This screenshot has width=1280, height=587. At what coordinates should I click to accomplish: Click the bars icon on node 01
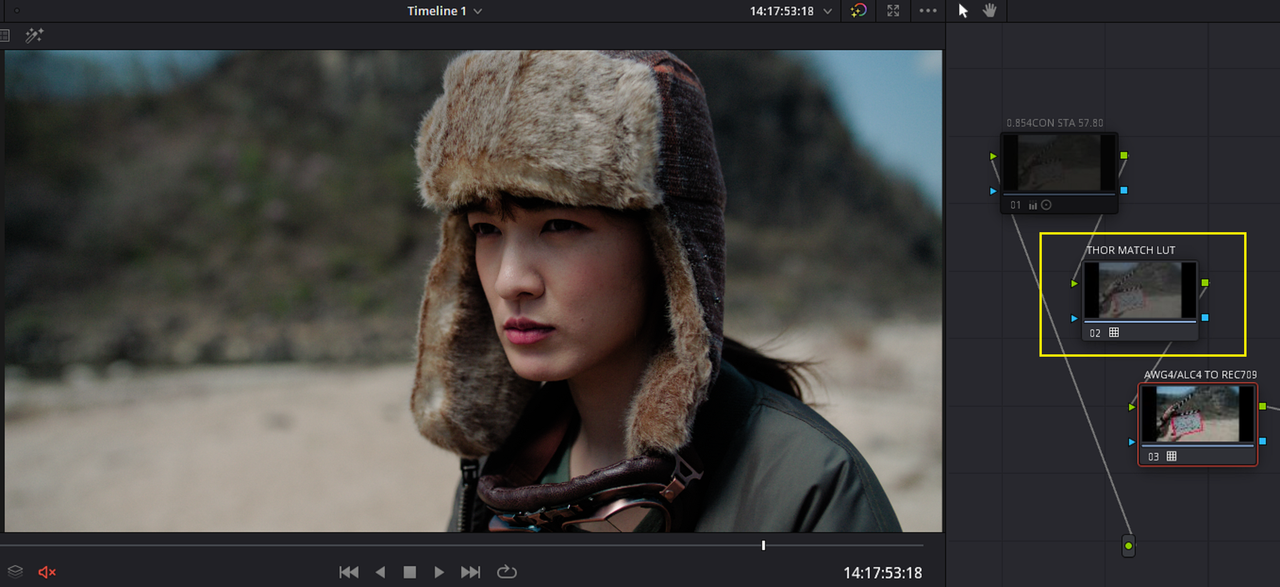(1033, 205)
